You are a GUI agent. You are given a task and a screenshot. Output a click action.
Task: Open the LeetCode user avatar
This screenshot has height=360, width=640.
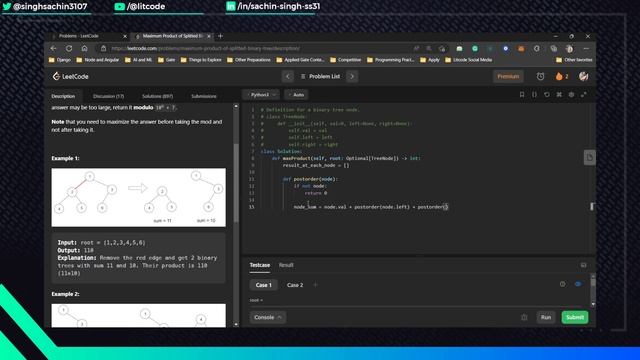(x=584, y=76)
